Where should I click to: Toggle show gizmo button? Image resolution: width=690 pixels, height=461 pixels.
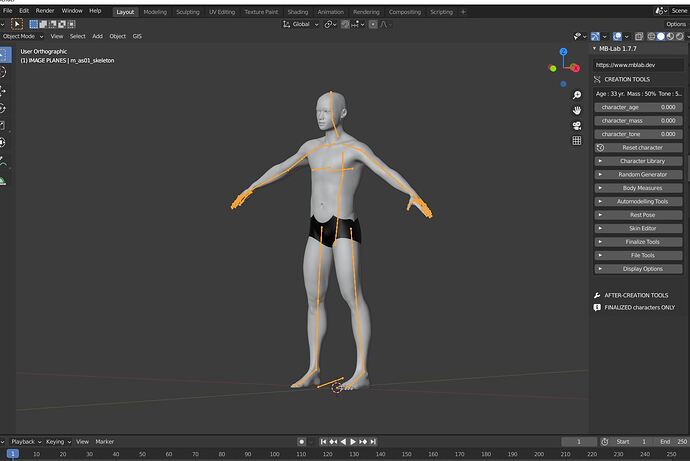coord(595,36)
